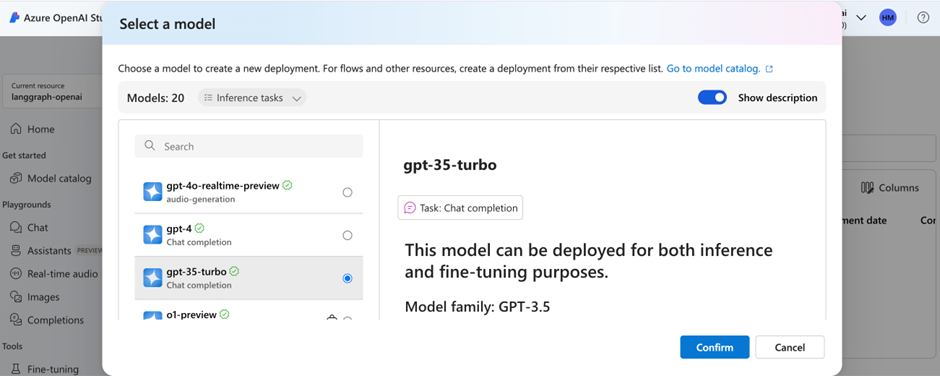
Task: Open Real-time audio playground
Action: [x=57, y=273]
